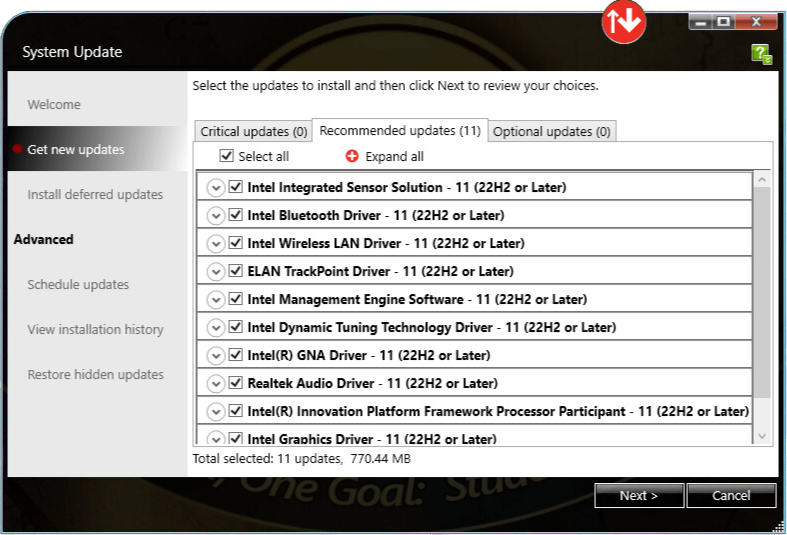Uncheck ELAN TrackPoint Driver update

tap(235, 271)
